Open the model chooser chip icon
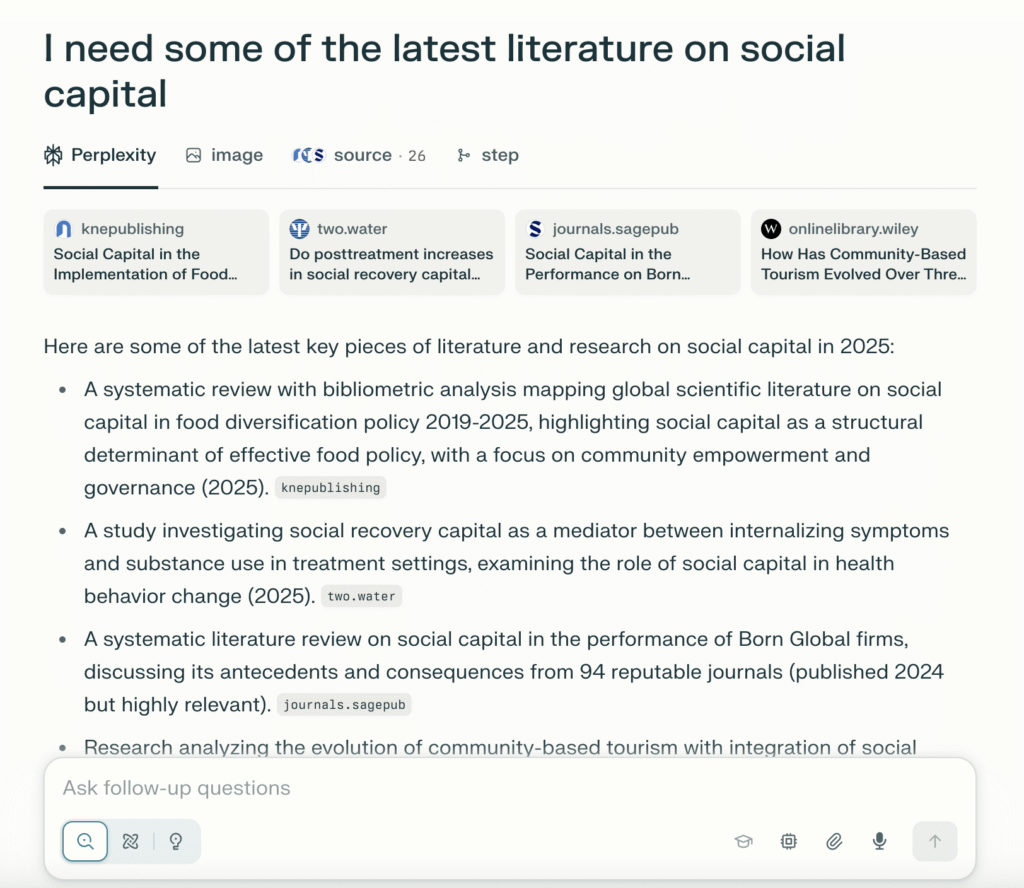Image resolution: width=1024 pixels, height=888 pixels. pyautogui.click(x=789, y=842)
